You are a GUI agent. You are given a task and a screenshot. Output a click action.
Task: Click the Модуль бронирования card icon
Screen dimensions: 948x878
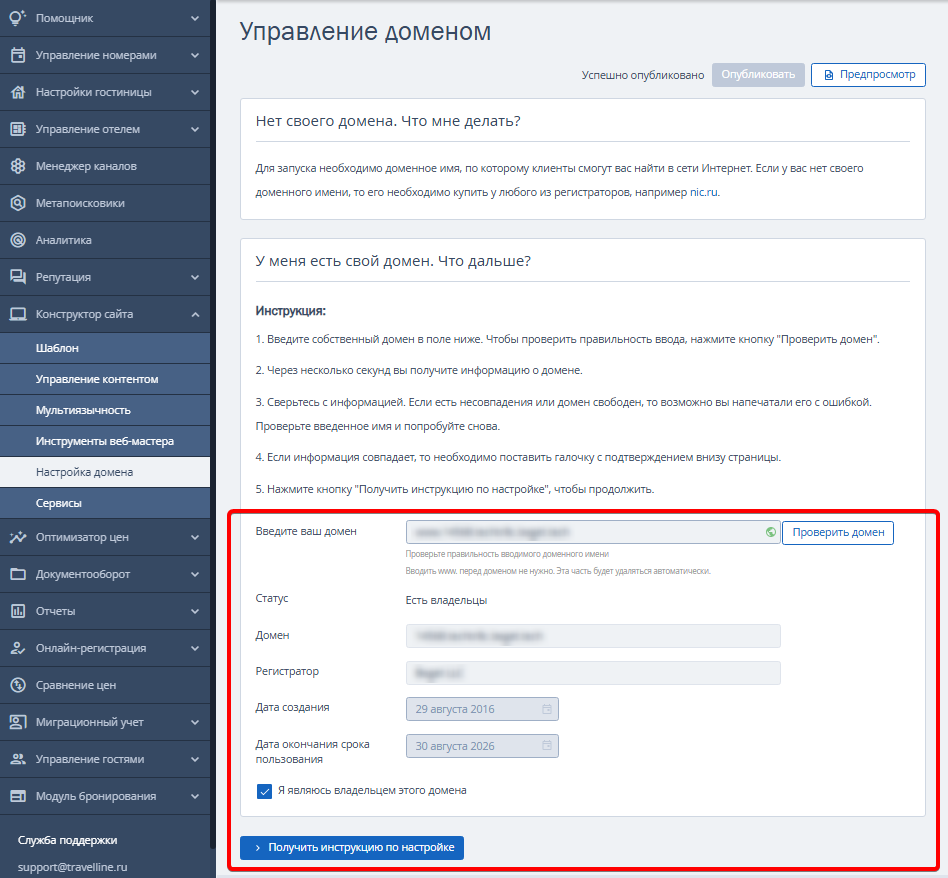coord(18,796)
